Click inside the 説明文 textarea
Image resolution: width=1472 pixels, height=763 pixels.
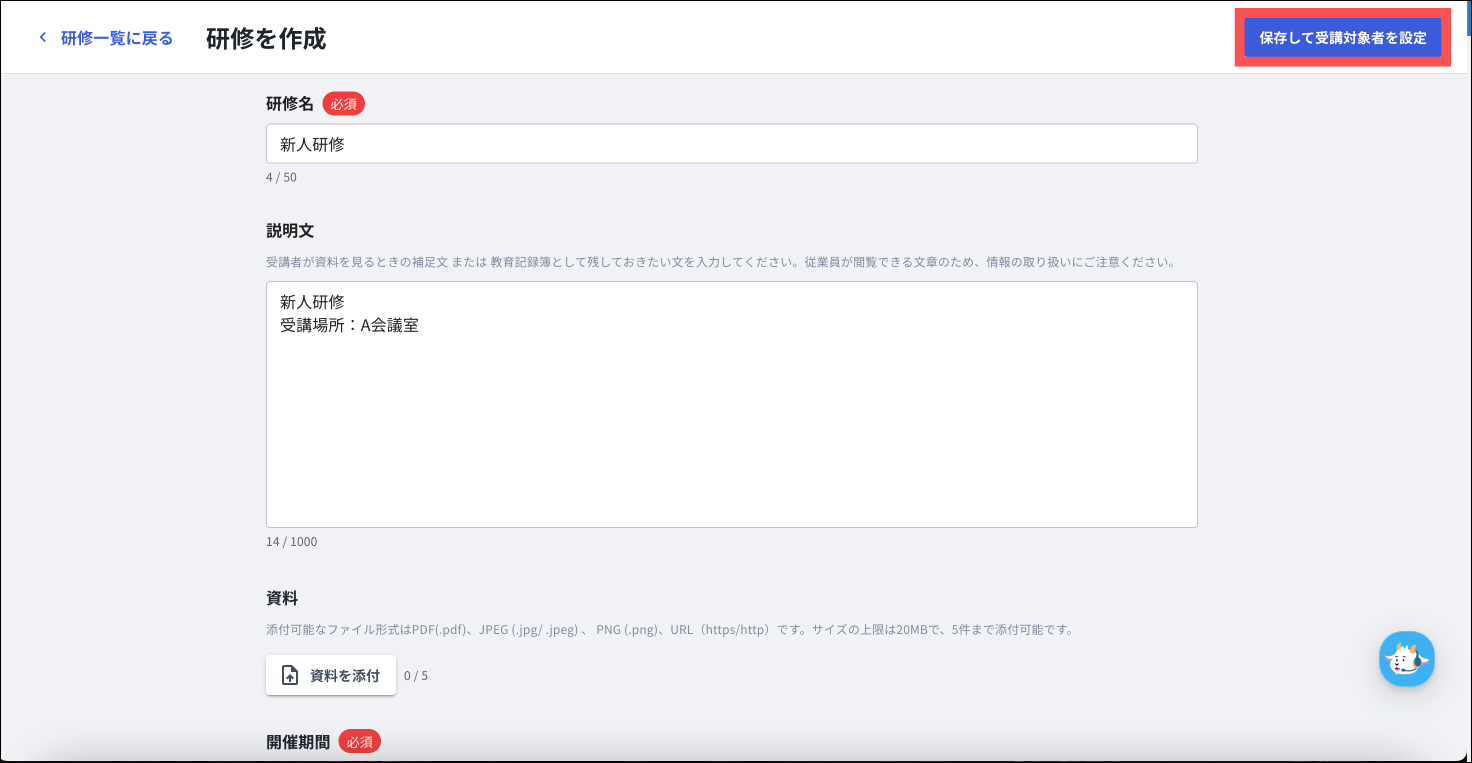click(x=731, y=404)
